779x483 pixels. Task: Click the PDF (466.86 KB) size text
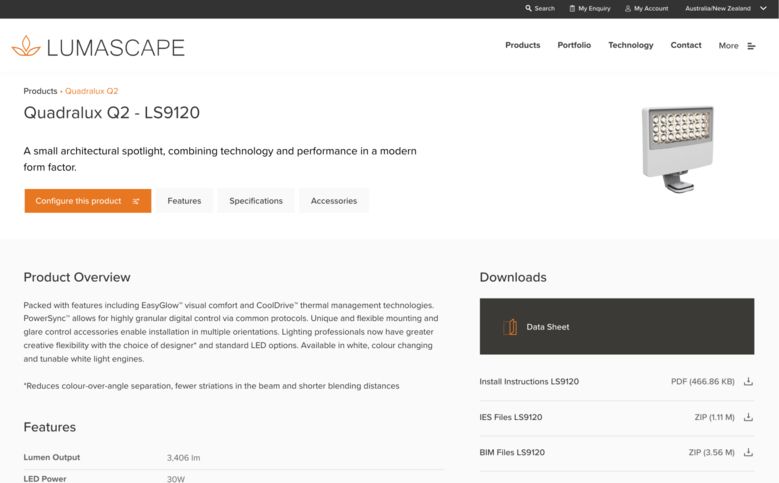click(702, 382)
